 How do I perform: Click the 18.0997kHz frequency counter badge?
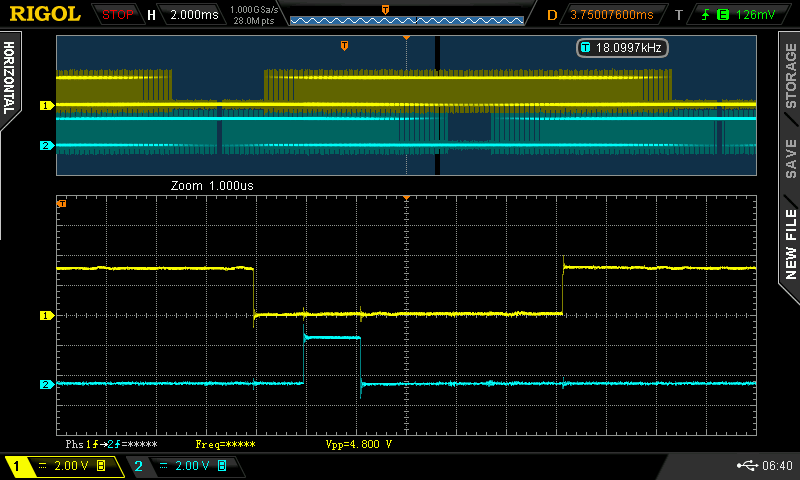622,47
